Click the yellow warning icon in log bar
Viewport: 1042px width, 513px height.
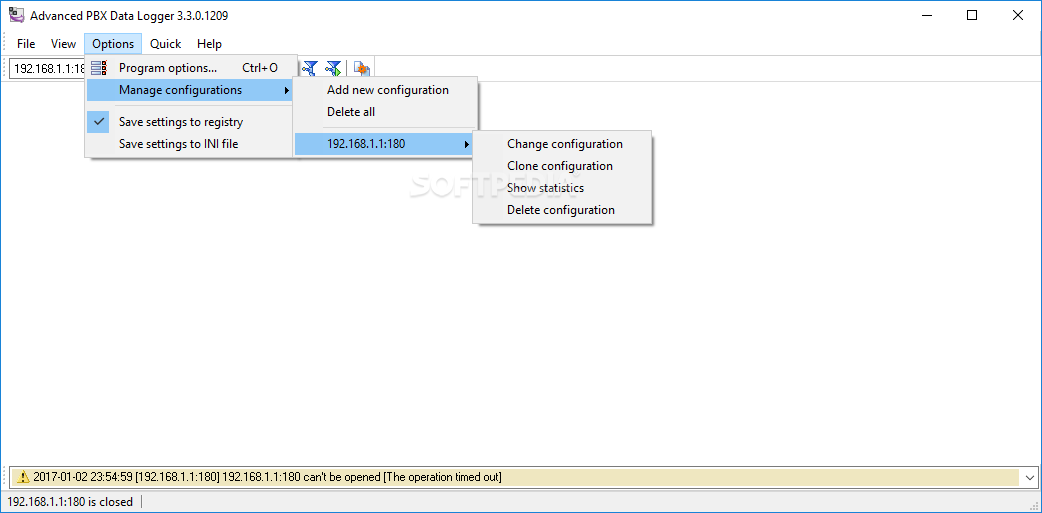[23, 476]
